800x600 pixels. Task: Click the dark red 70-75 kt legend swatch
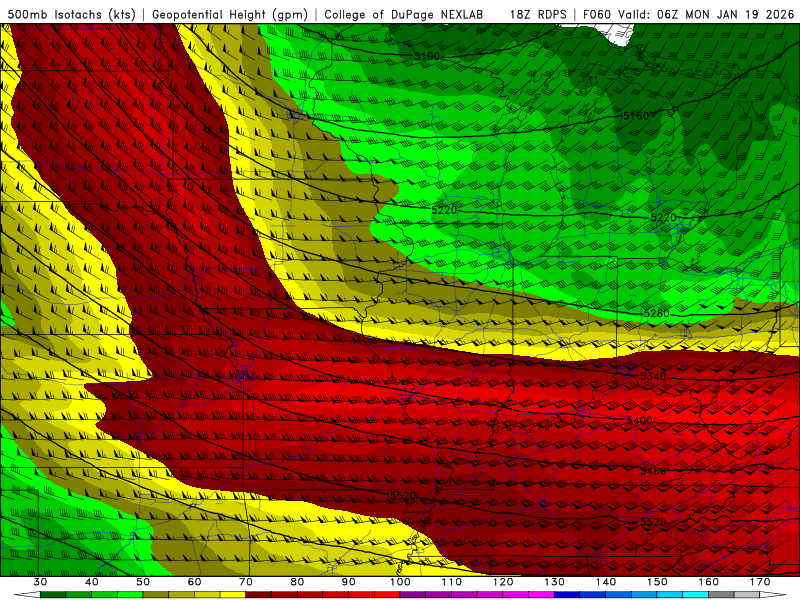click(x=259, y=595)
